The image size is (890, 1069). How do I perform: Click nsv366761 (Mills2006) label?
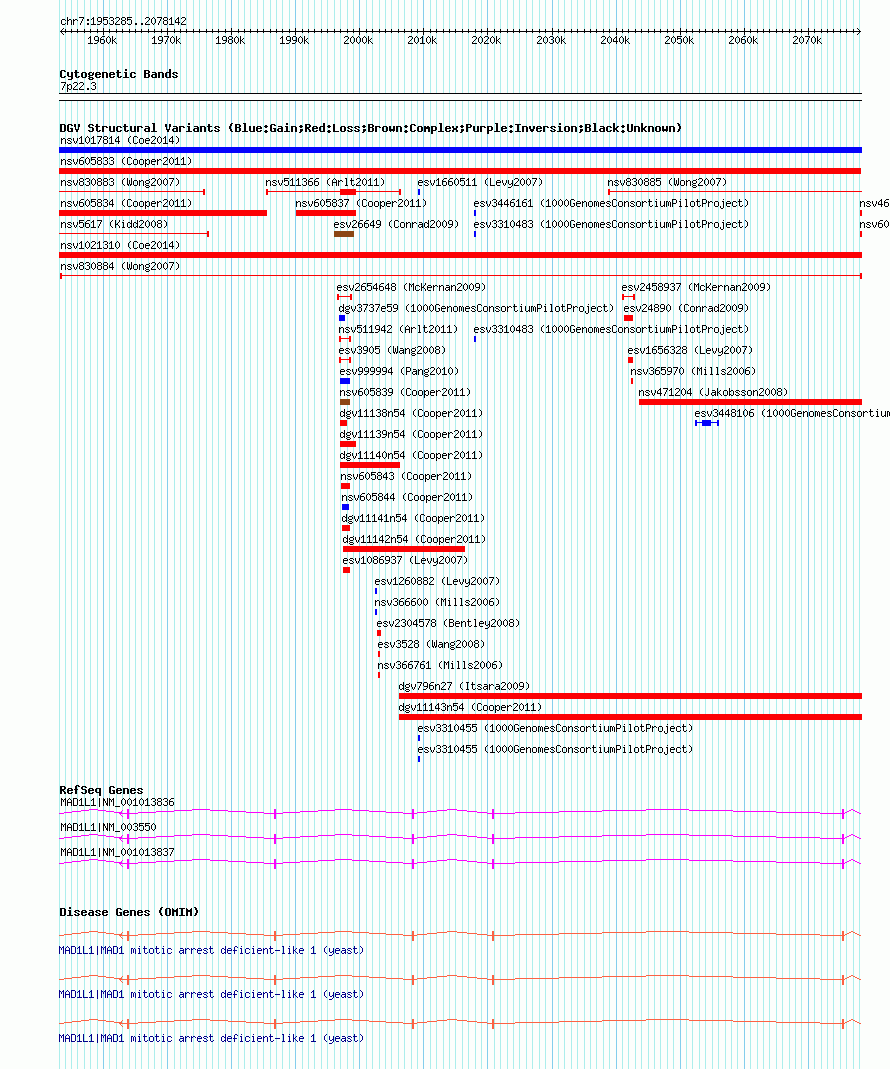(x=440, y=665)
